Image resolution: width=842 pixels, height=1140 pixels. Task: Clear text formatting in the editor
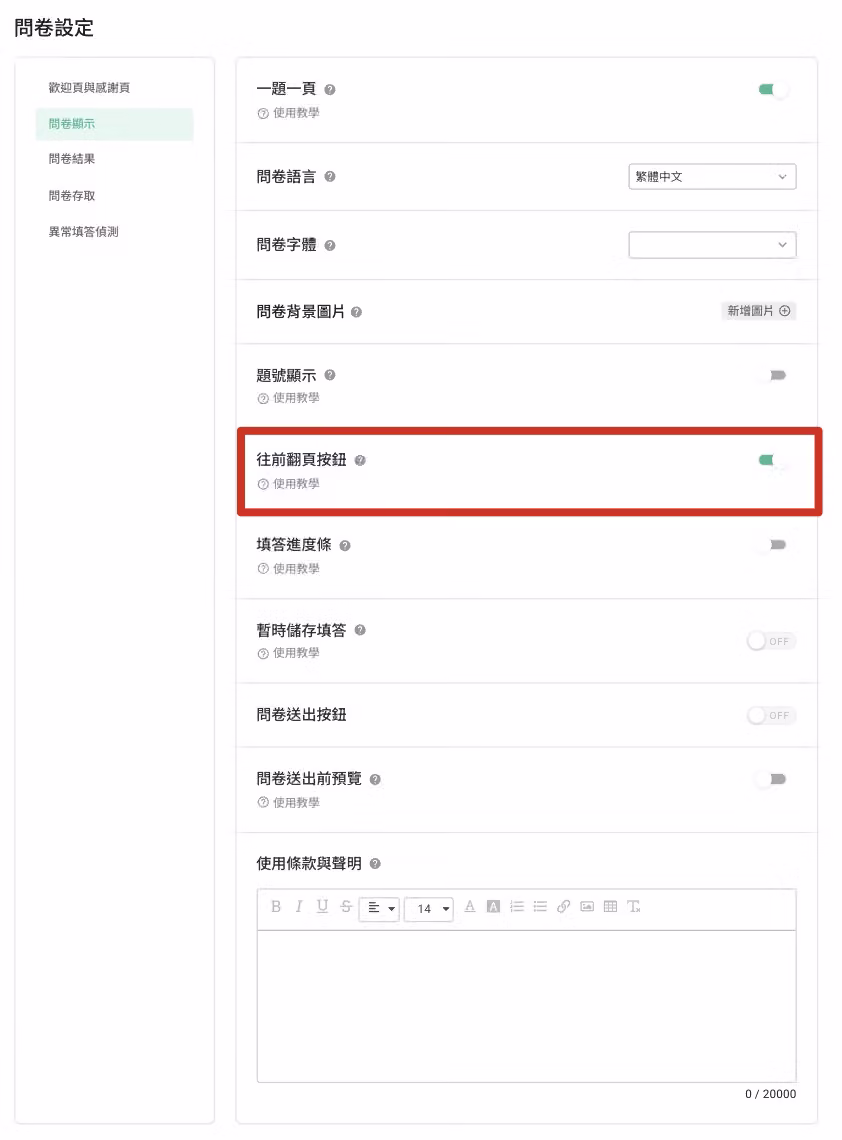(x=634, y=907)
